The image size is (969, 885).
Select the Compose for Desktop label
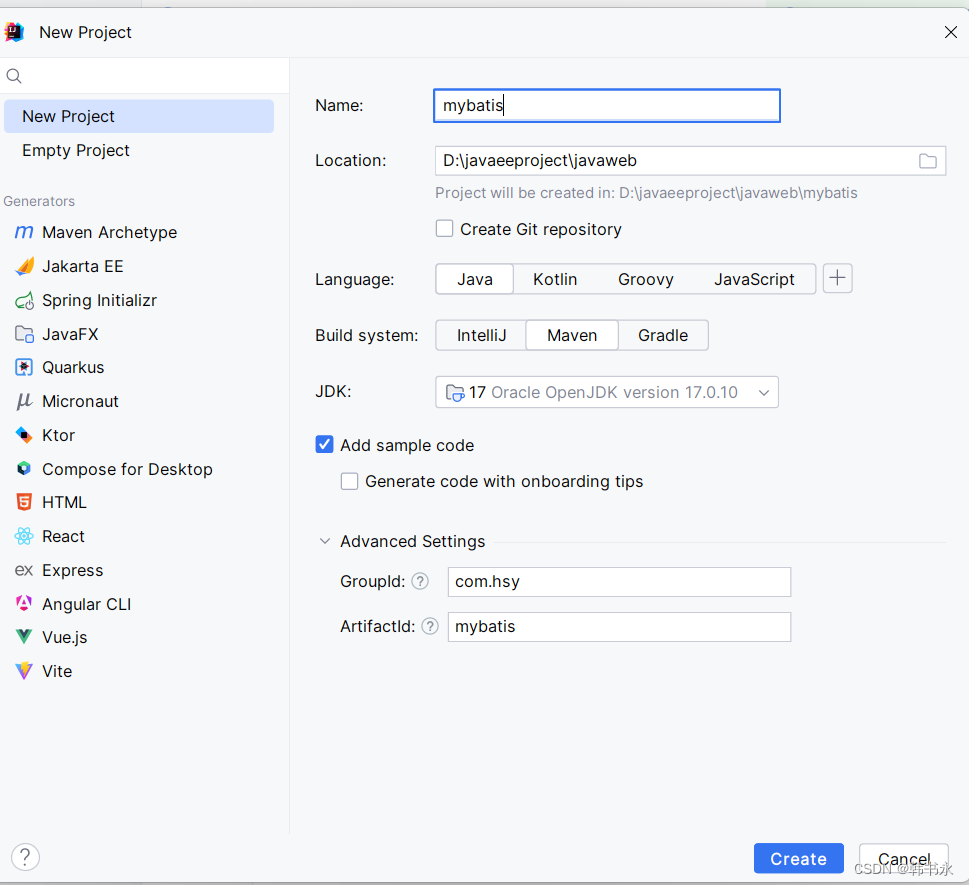pos(127,470)
